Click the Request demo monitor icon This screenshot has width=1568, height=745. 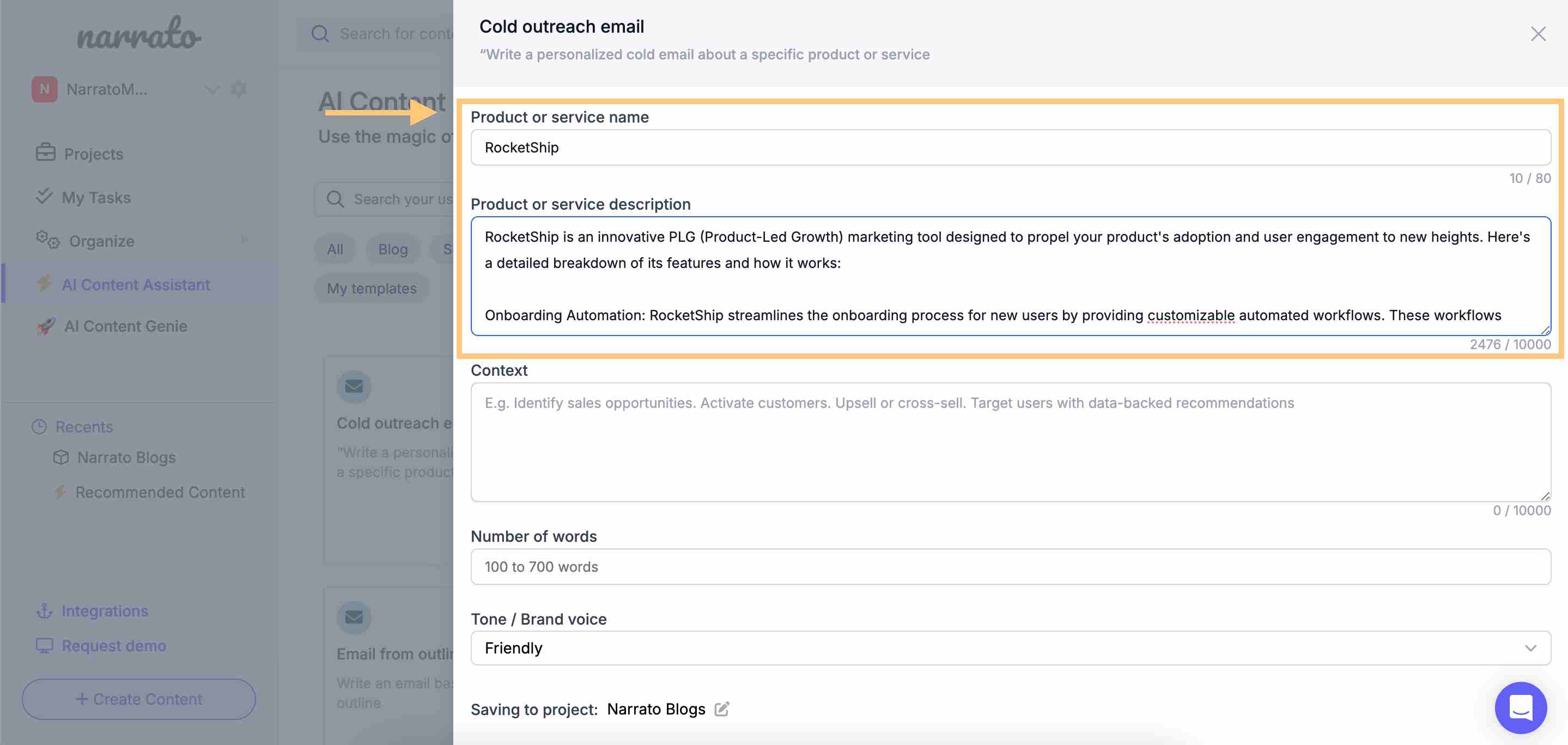[x=45, y=645]
